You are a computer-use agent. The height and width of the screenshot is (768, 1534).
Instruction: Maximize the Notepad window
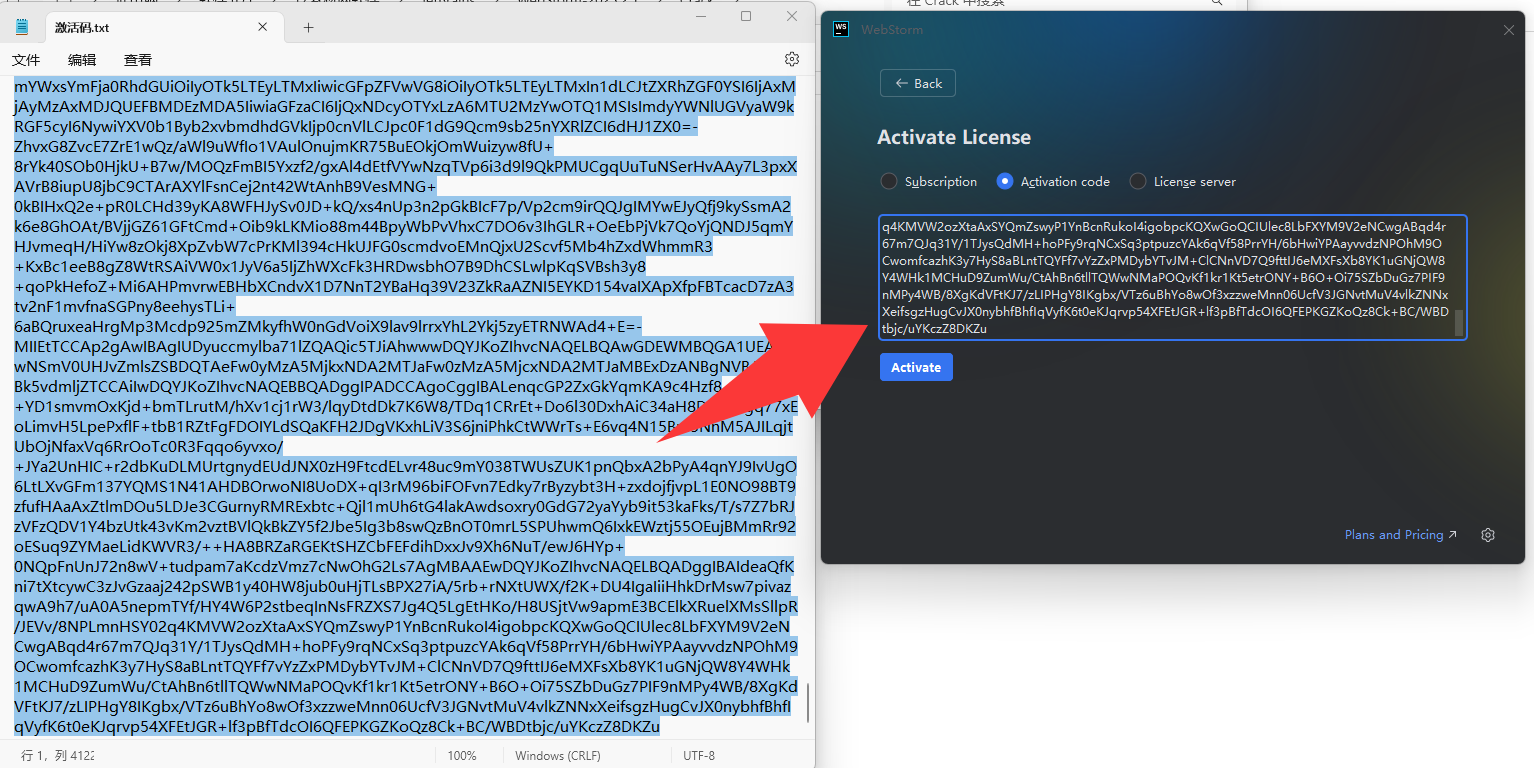(746, 16)
